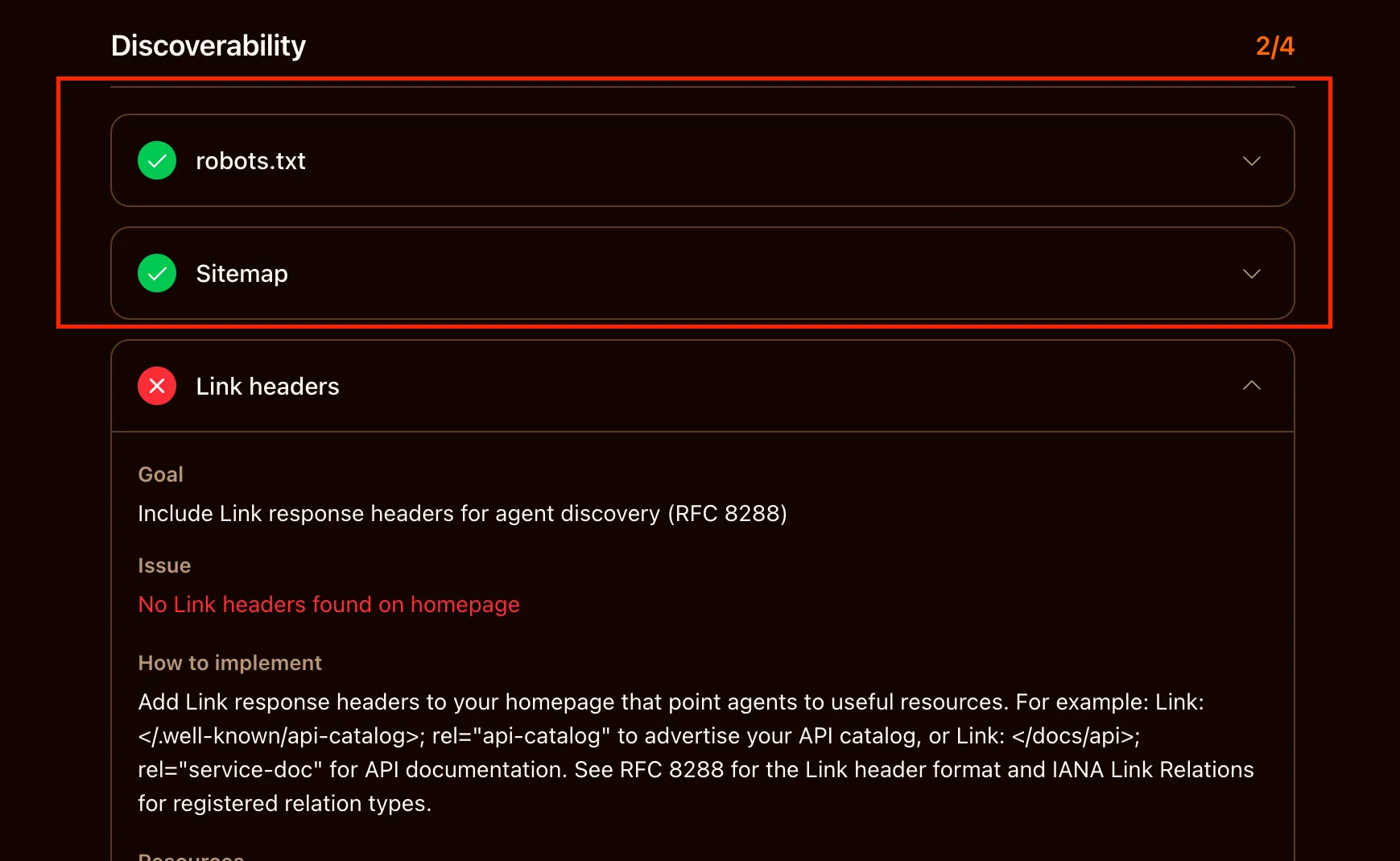Image resolution: width=1400 pixels, height=861 pixels.
Task: Collapse the Link headers section with its chevron
Action: pyautogui.click(x=1251, y=386)
